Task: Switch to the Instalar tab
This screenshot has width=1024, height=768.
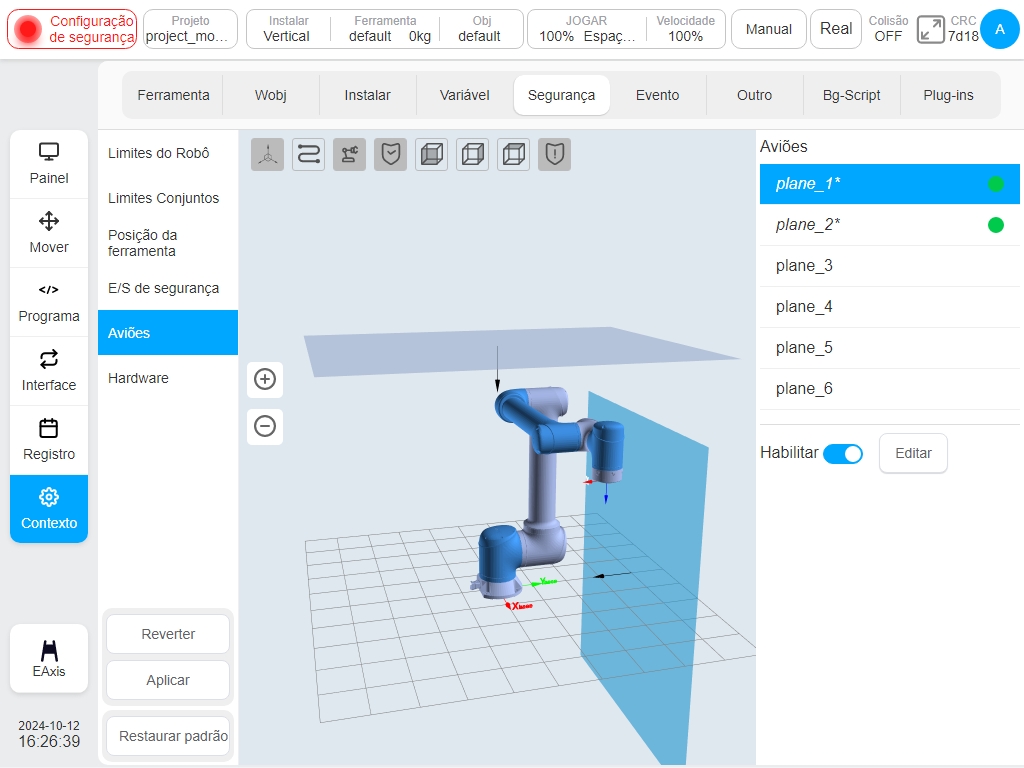Action: click(368, 95)
